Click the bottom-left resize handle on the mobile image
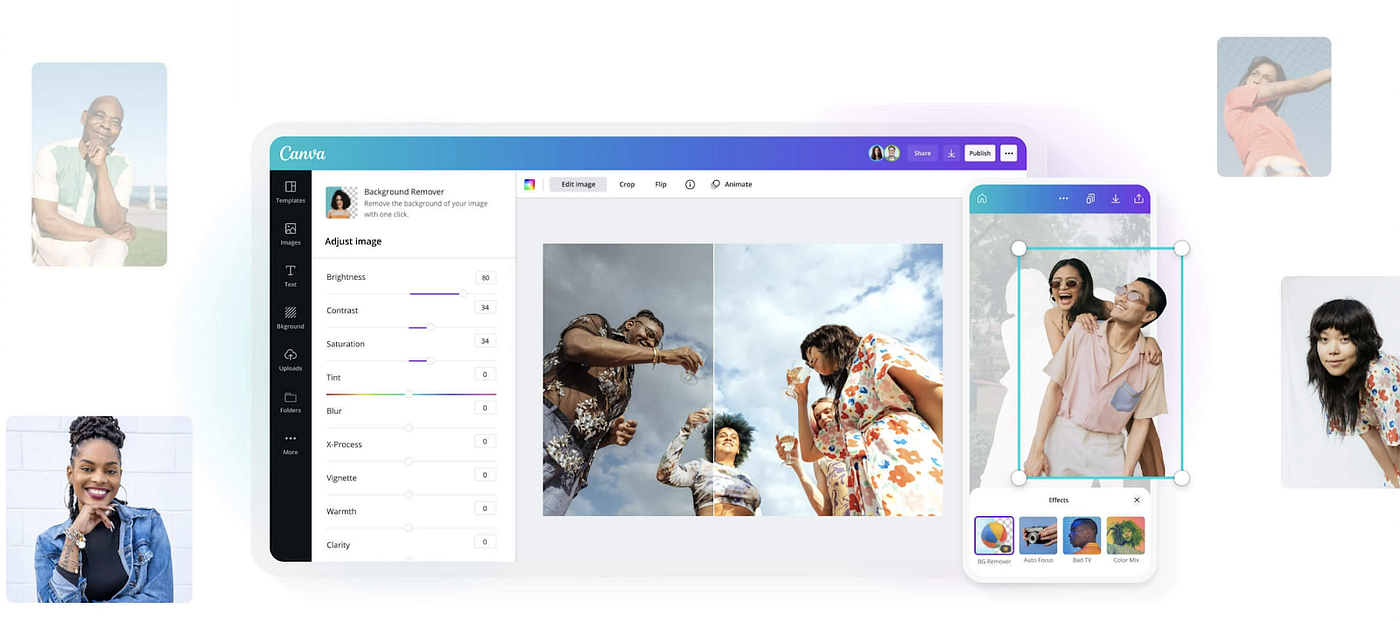Screen dimensions: 1400x621 (1019, 478)
